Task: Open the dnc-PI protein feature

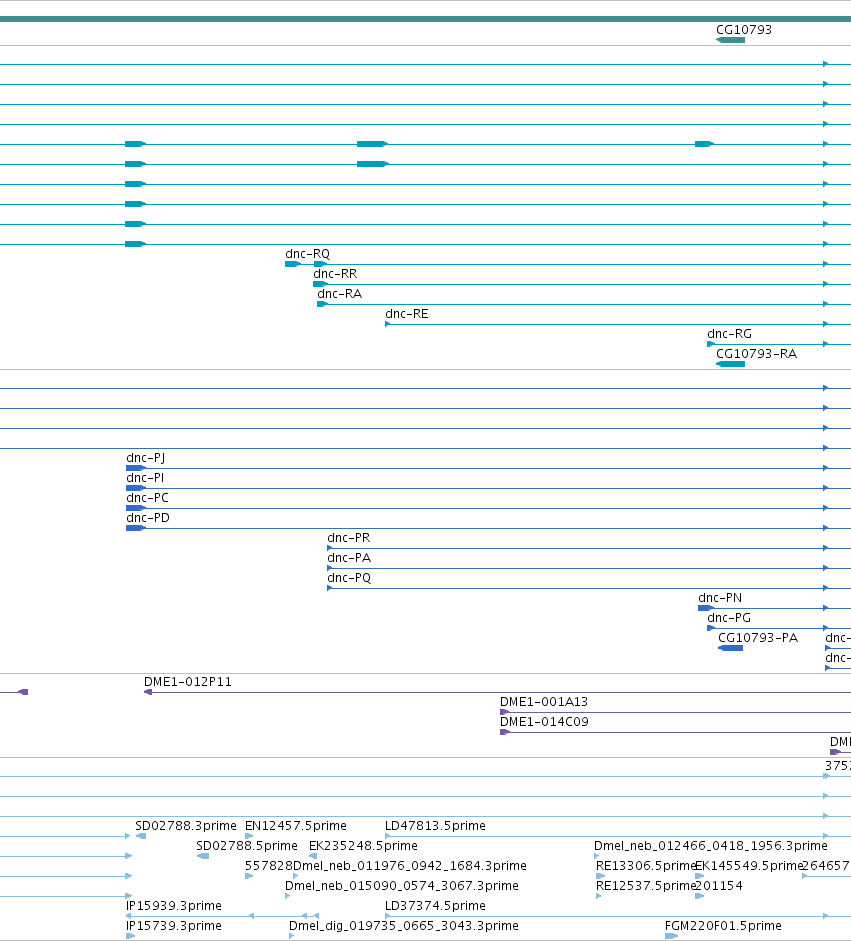Action: click(x=489, y=488)
